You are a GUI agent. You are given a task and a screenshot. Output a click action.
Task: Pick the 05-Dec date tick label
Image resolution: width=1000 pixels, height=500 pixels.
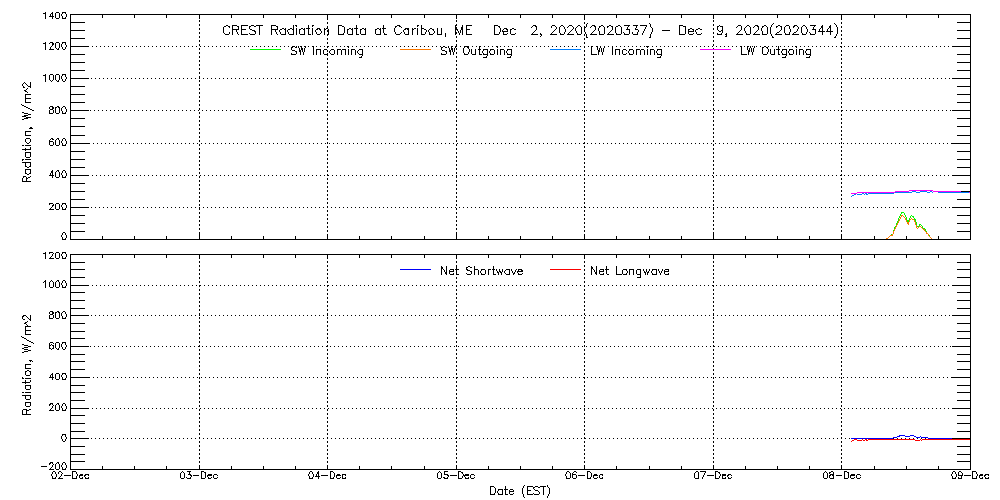pos(456,477)
